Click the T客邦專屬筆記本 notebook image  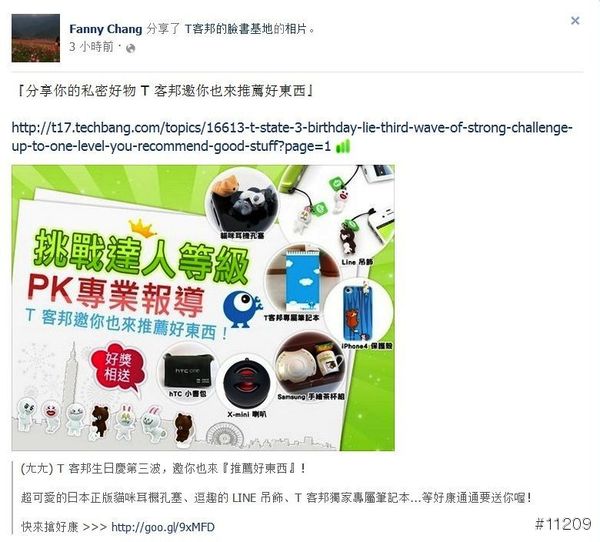tap(302, 281)
